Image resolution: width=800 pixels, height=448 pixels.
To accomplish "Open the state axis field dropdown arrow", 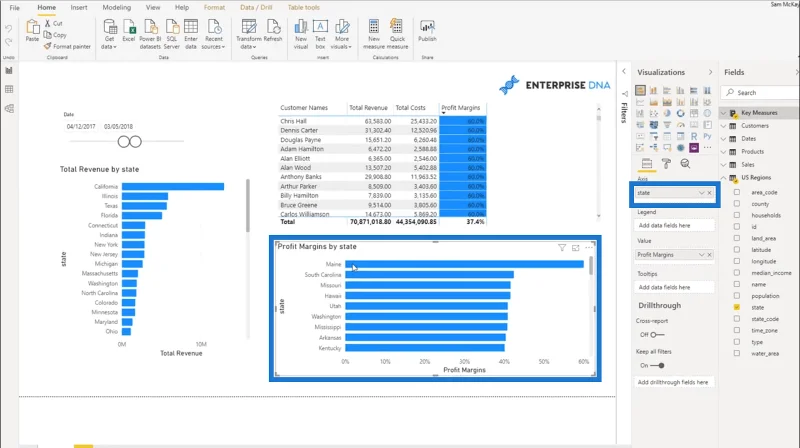I will coord(702,193).
